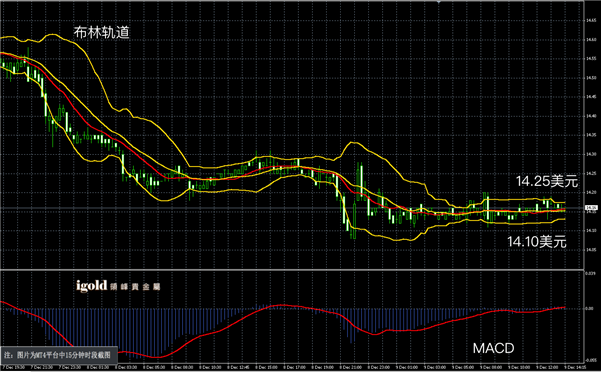Screen dimensions: 601x372
Task: Click the horizontal current price line
Action: coord(292,208)
